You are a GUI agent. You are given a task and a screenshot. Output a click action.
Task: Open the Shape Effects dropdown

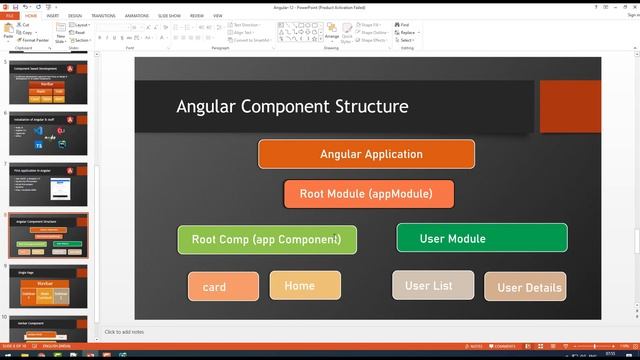(371, 40)
